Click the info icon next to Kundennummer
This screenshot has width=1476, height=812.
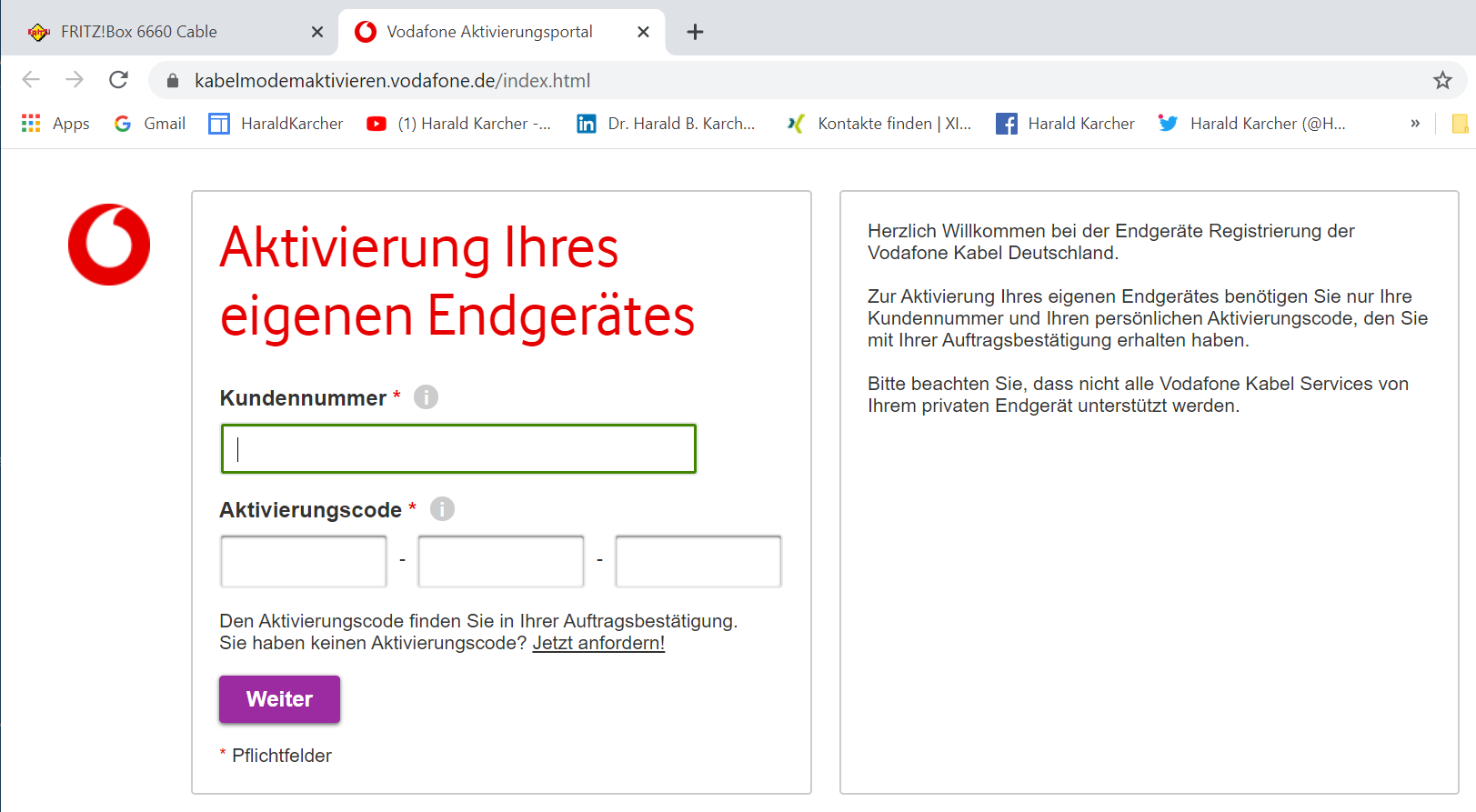426,397
